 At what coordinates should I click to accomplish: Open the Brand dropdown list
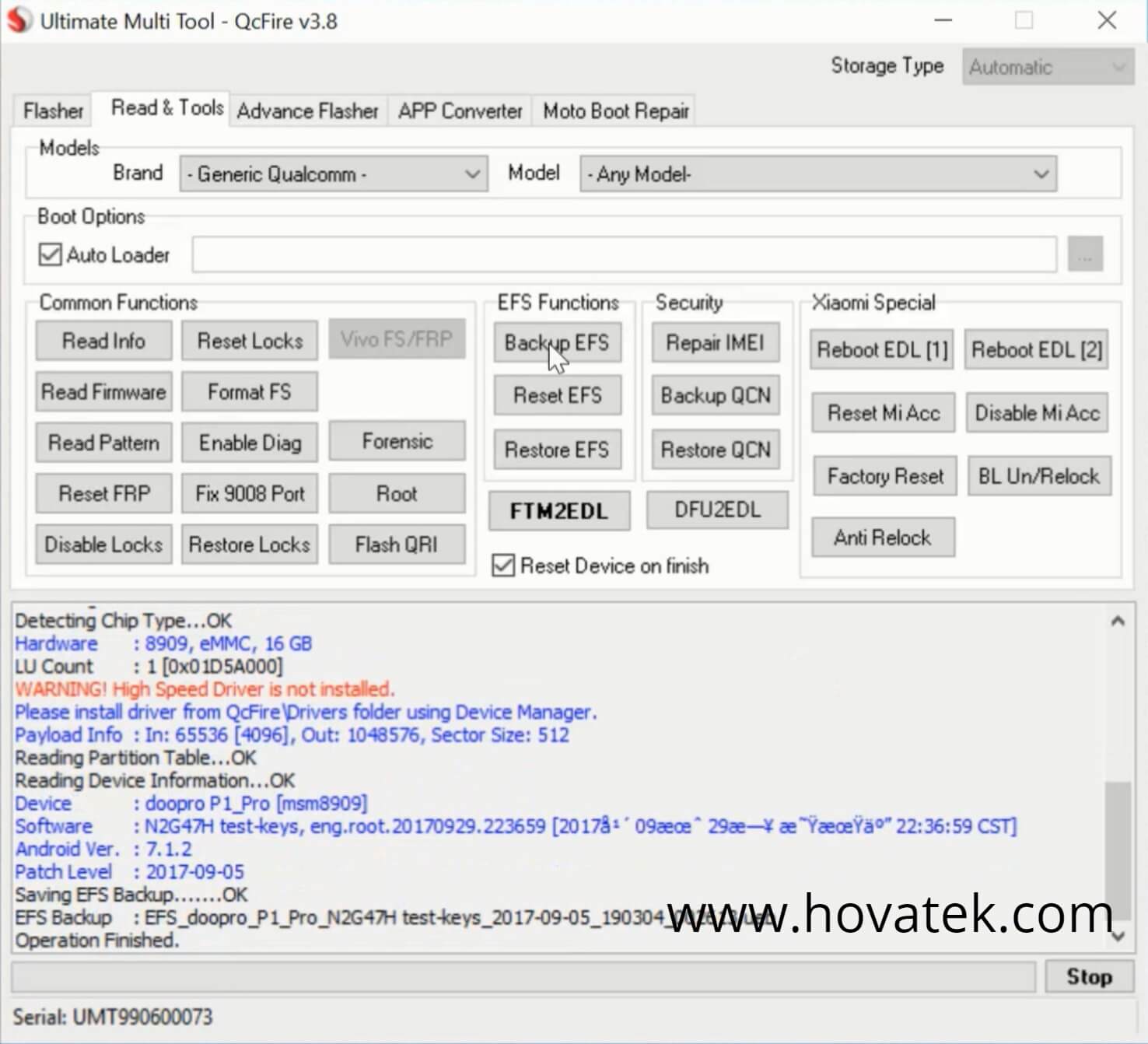pos(334,173)
